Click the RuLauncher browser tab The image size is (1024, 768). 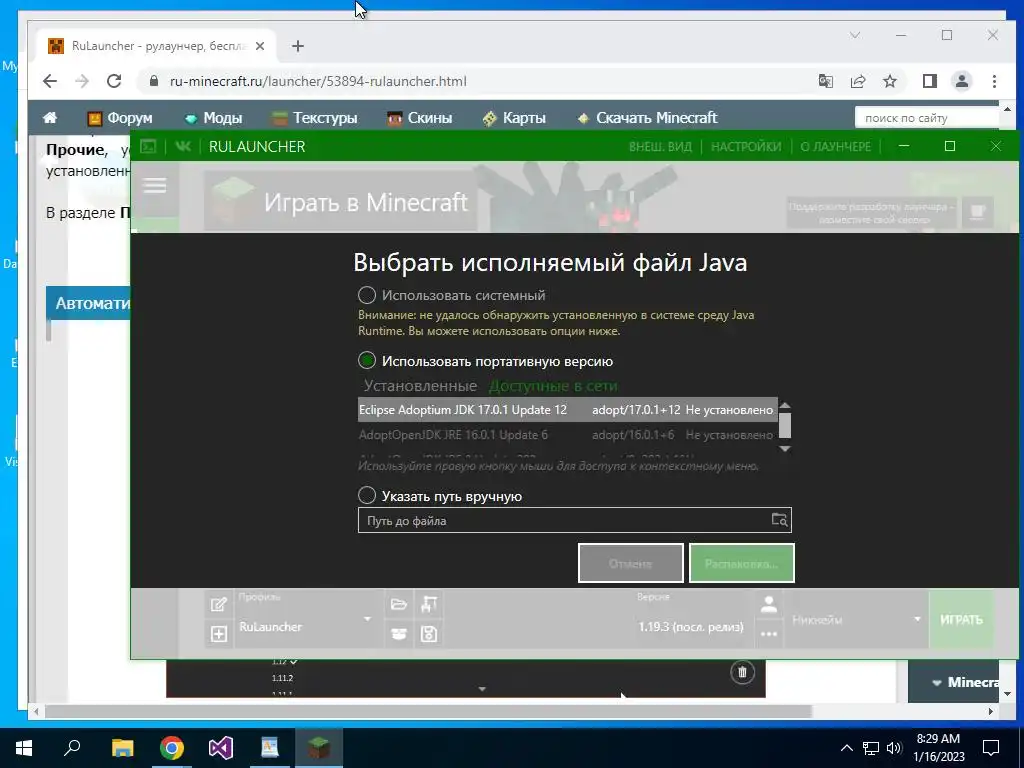tap(157, 46)
